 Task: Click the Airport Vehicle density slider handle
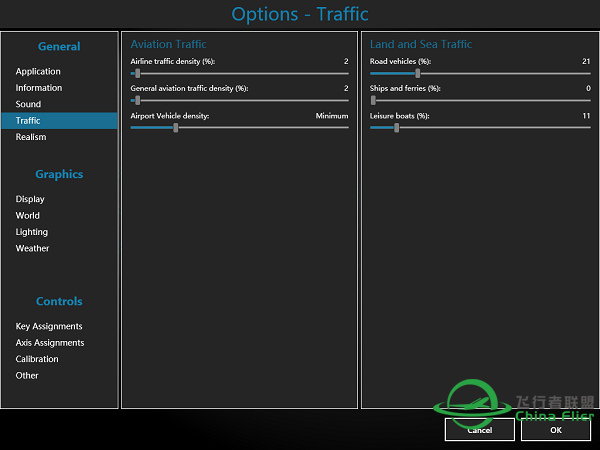(x=176, y=127)
